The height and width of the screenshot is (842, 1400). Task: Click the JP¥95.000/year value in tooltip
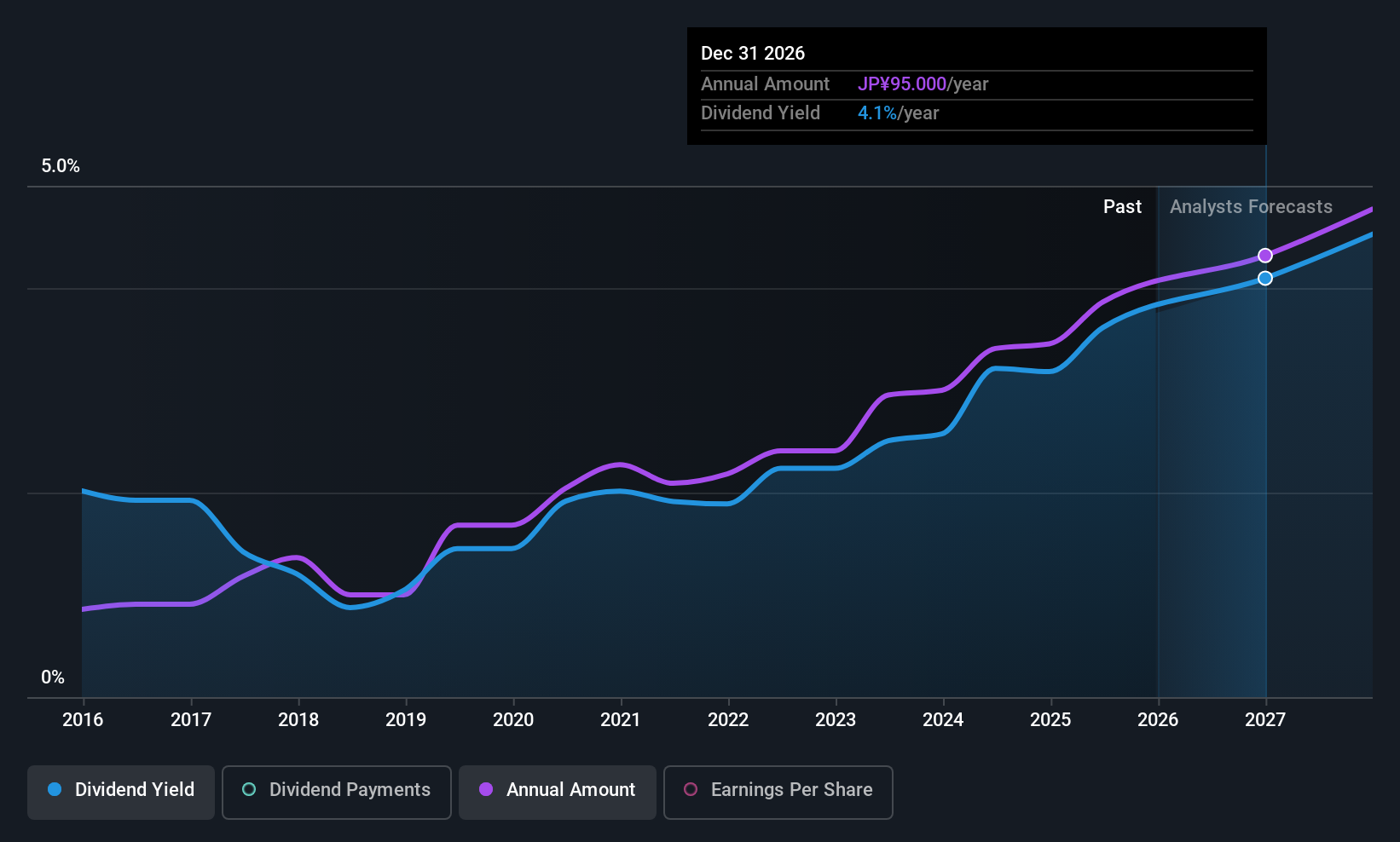click(x=923, y=84)
